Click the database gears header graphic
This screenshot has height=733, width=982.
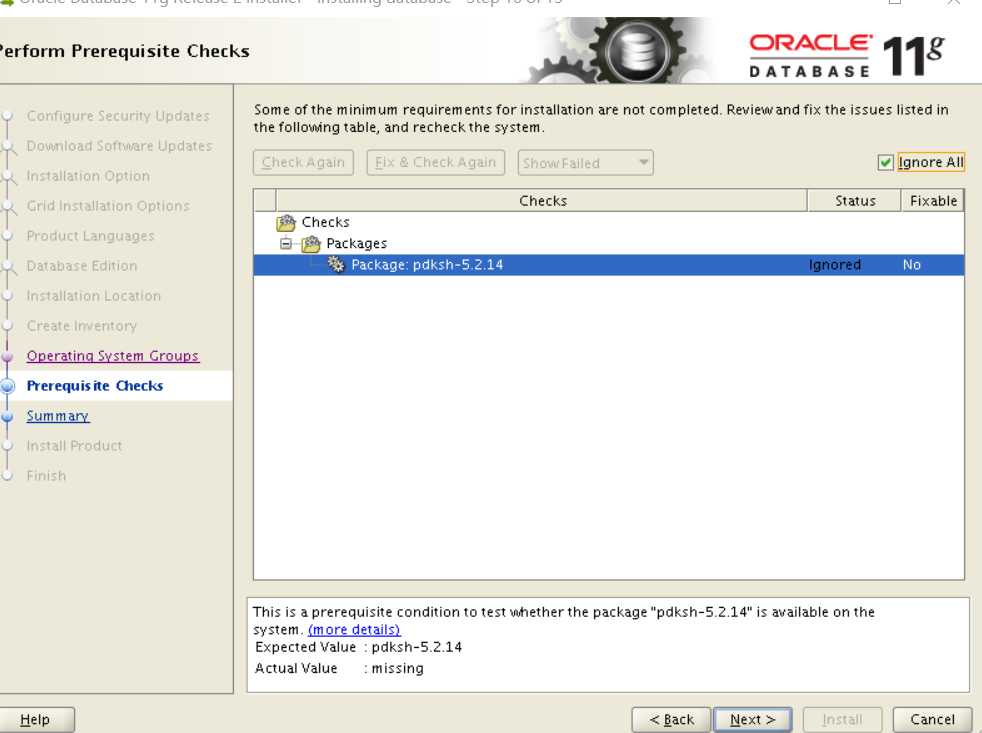[620, 50]
